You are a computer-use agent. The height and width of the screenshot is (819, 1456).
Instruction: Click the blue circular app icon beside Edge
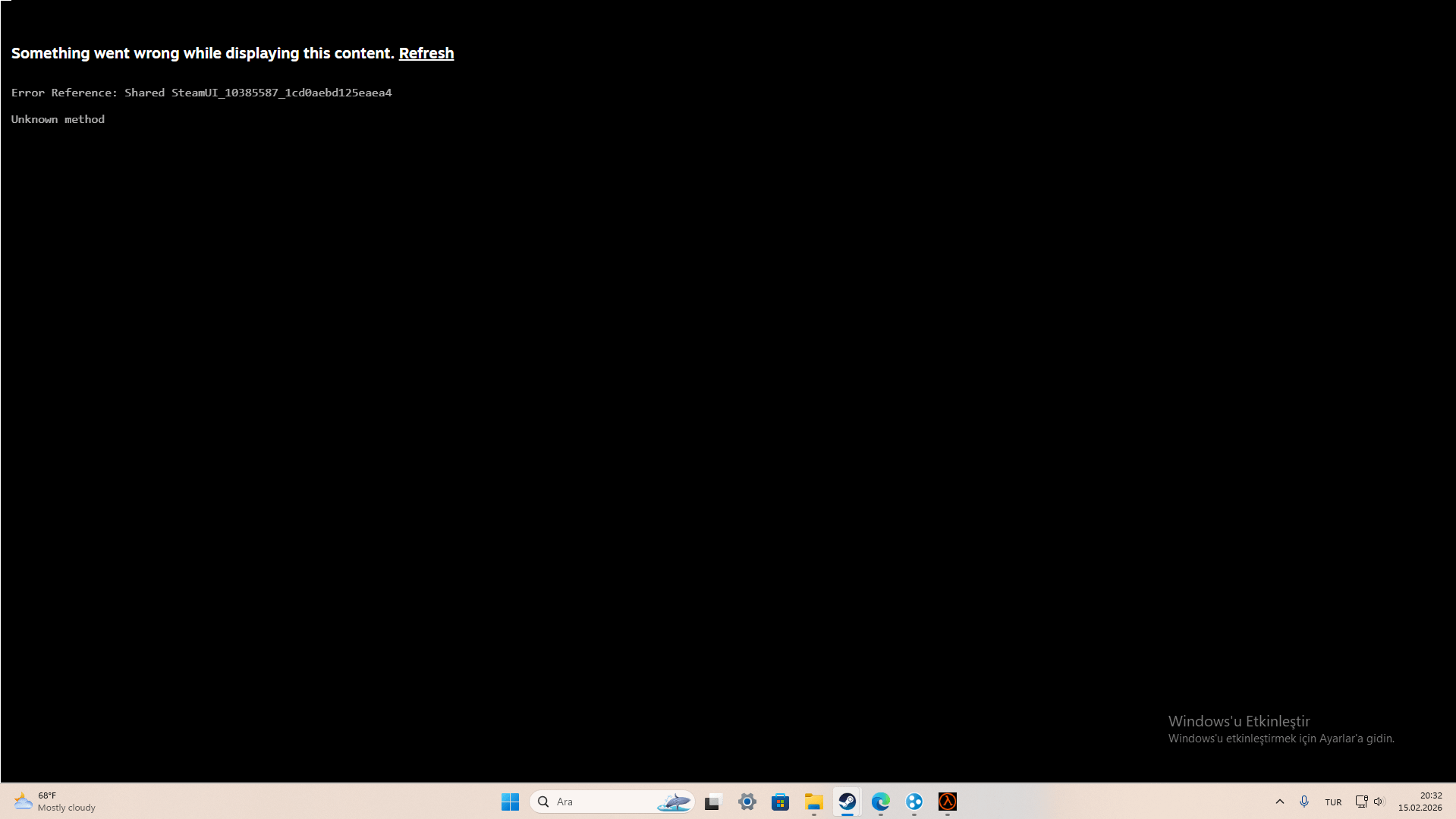914,802
